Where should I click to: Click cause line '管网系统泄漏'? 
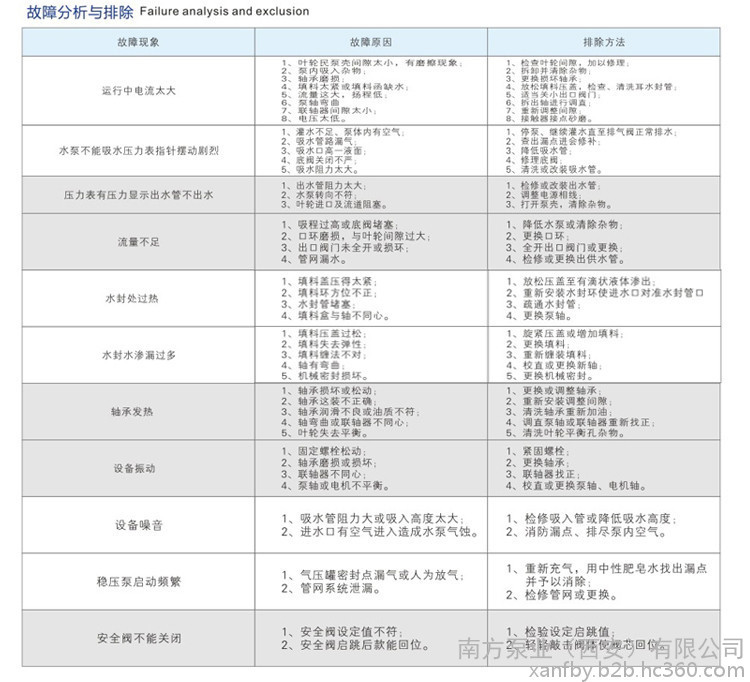(x=331, y=588)
